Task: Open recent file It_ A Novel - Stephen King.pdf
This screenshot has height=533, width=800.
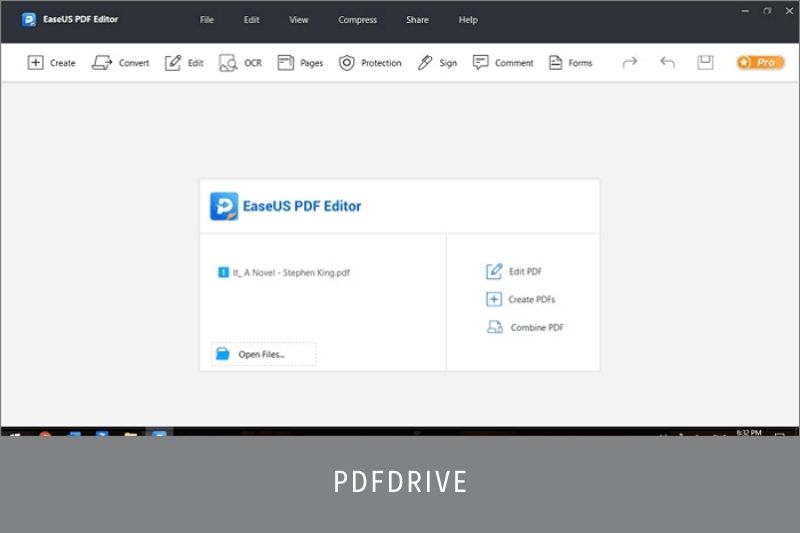Action: (284, 272)
